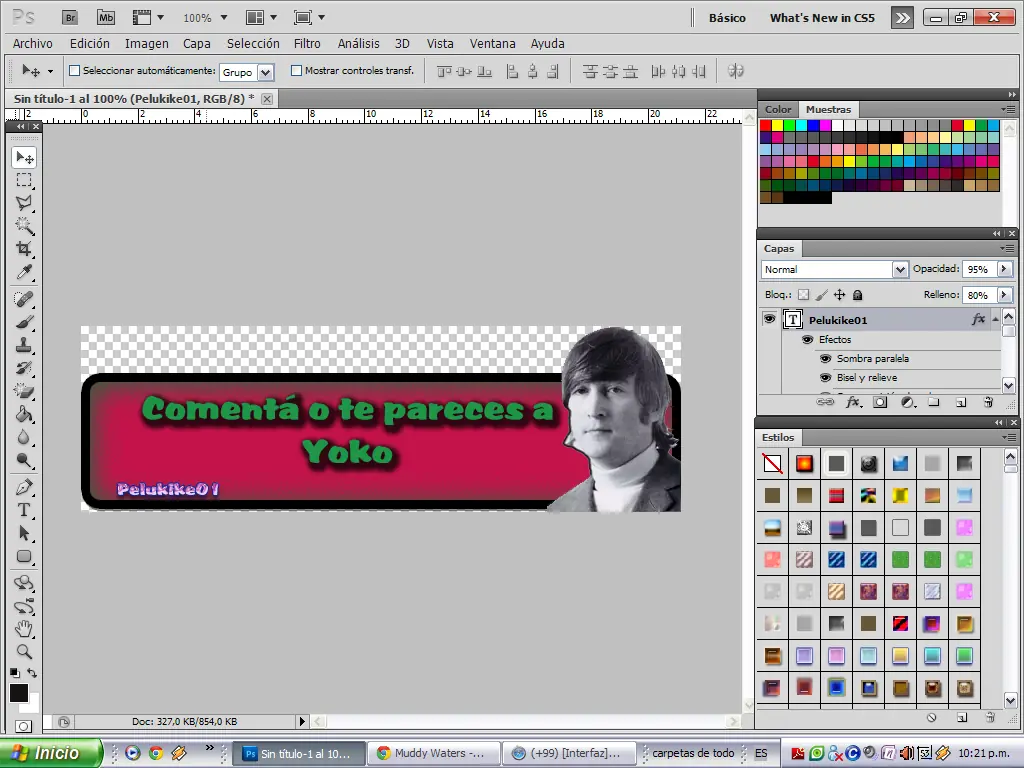This screenshot has width=1024, height=768.
Task: Hide the Pelukike01 layer with eye icon
Action: click(769, 319)
